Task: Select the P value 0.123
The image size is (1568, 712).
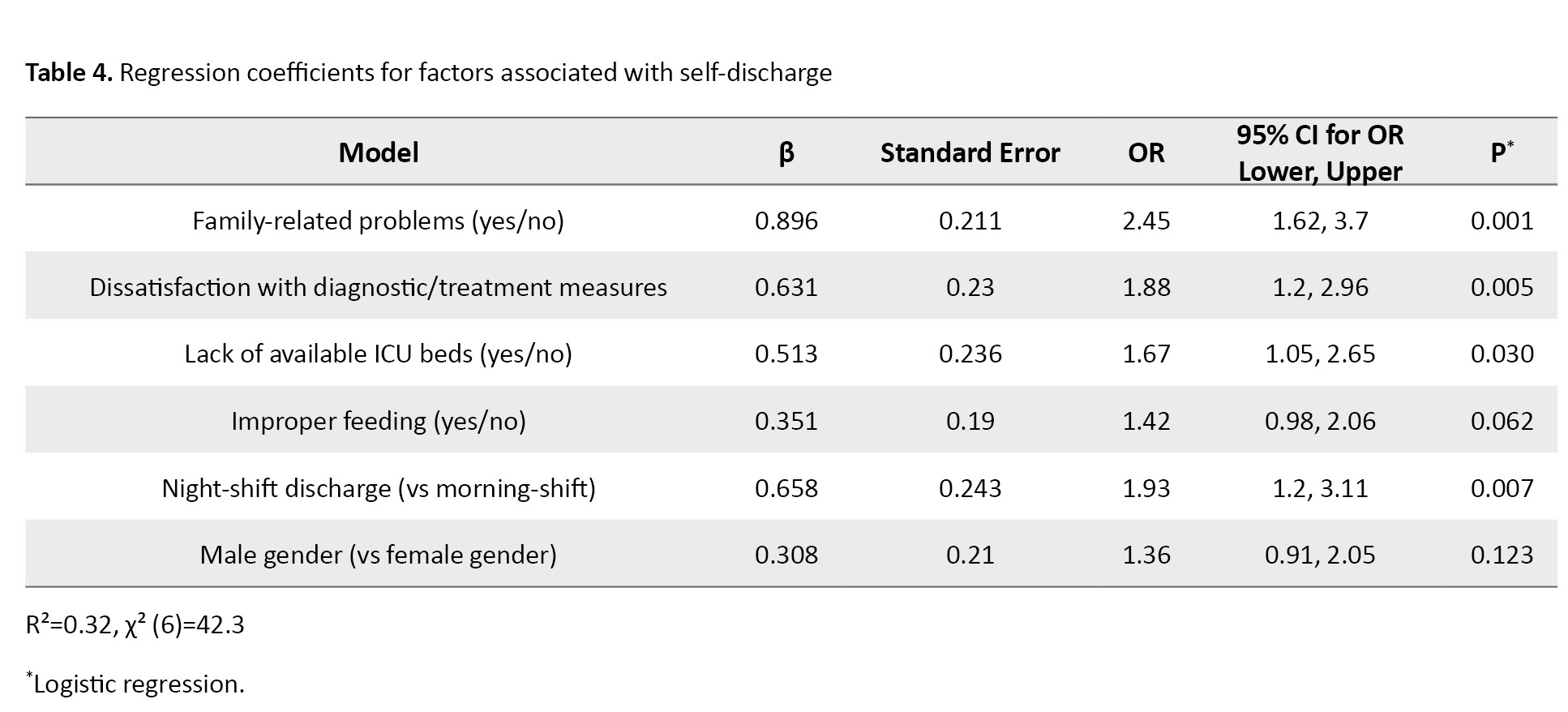Action: tap(1502, 555)
